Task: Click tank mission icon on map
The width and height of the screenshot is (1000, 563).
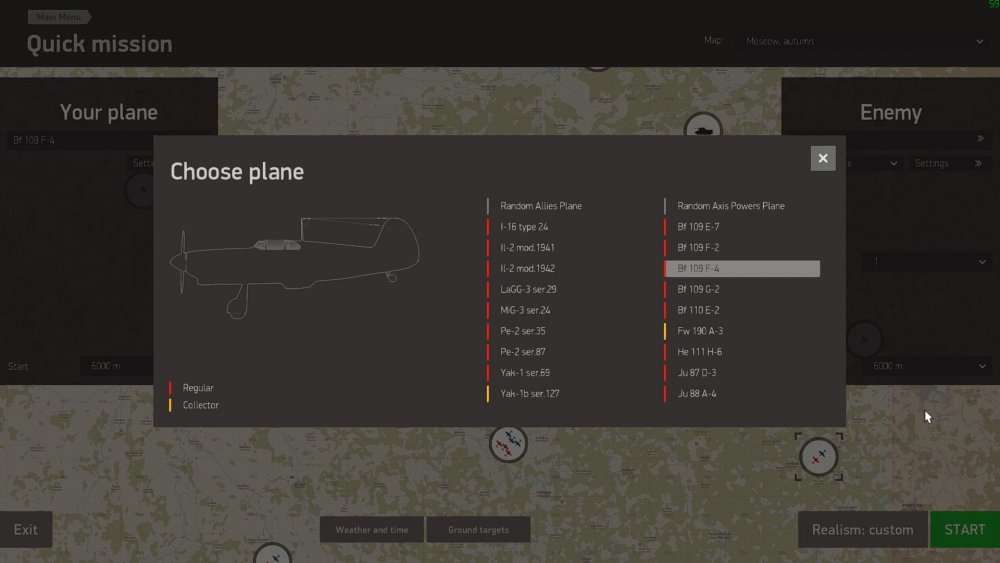Action: click(x=703, y=128)
